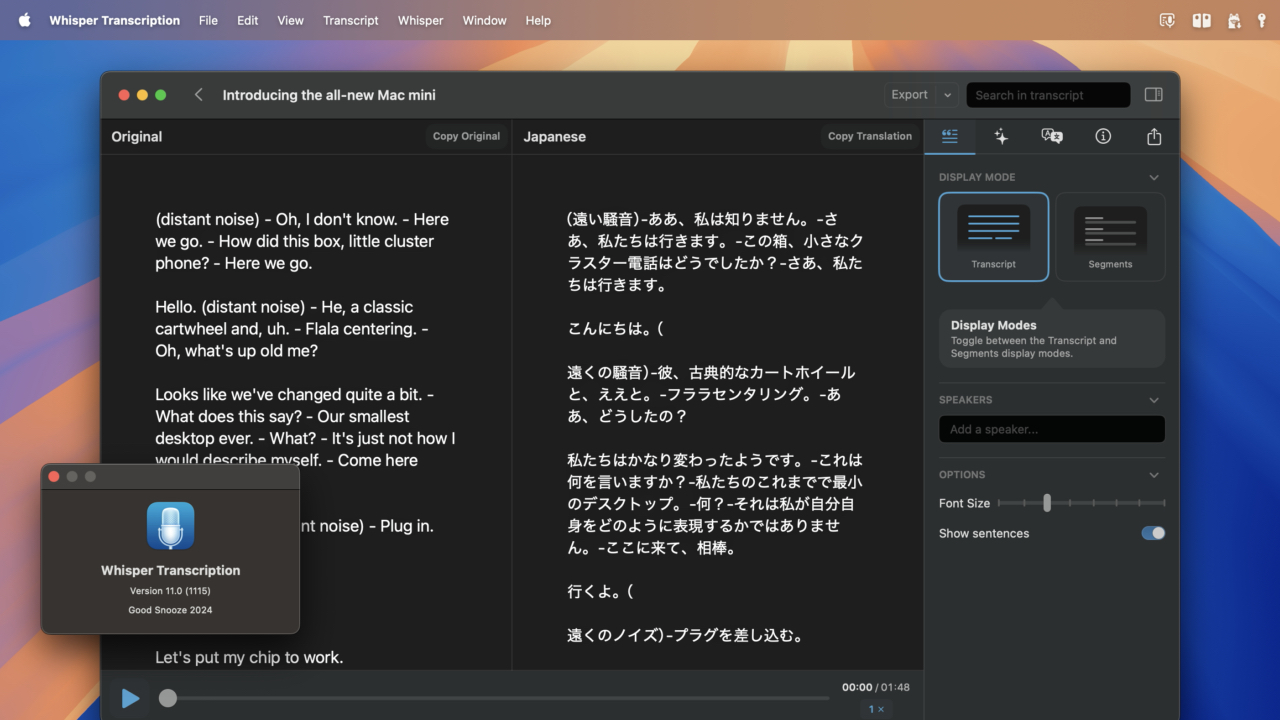Open the info tab icon
Screen dimensions: 1280x720
(x=1103, y=136)
